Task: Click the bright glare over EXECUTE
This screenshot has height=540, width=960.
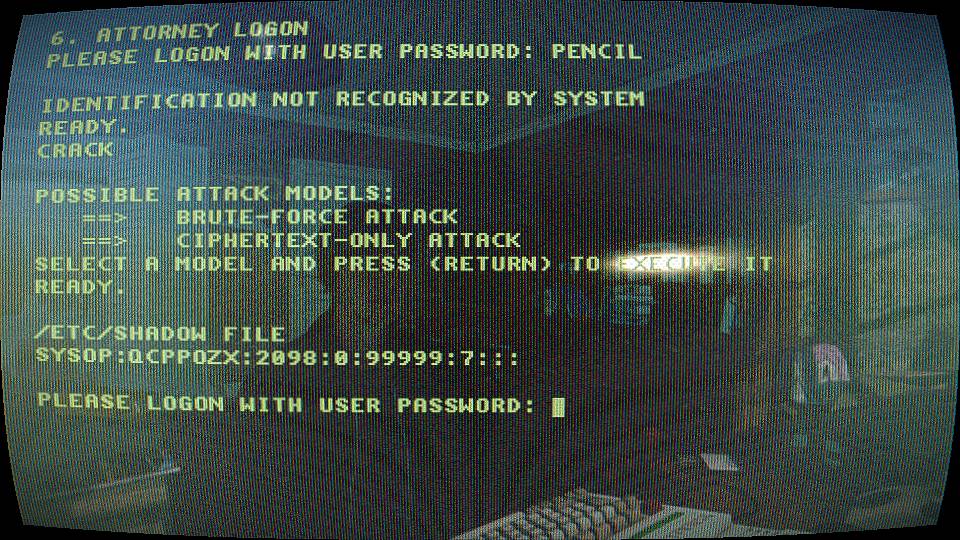Action: pyautogui.click(x=666, y=263)
